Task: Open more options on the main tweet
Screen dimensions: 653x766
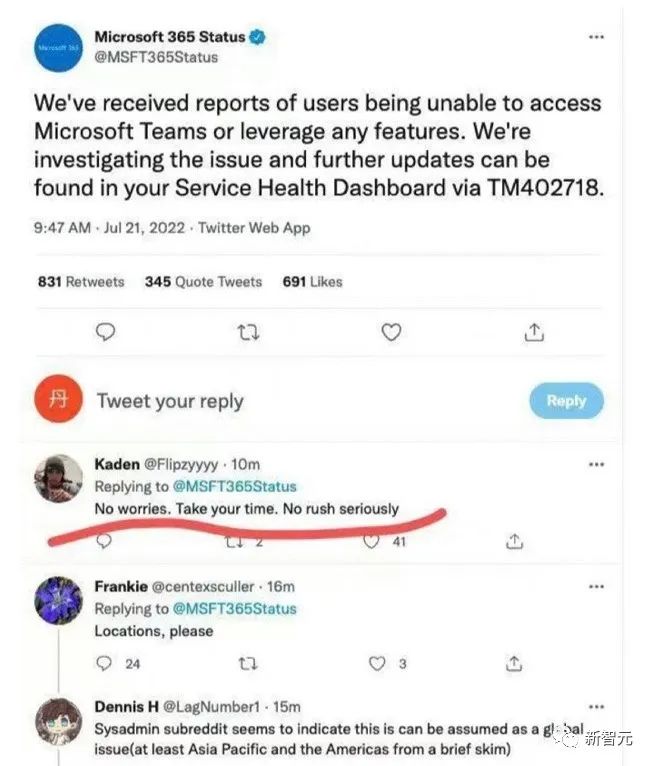Action: 596,38
